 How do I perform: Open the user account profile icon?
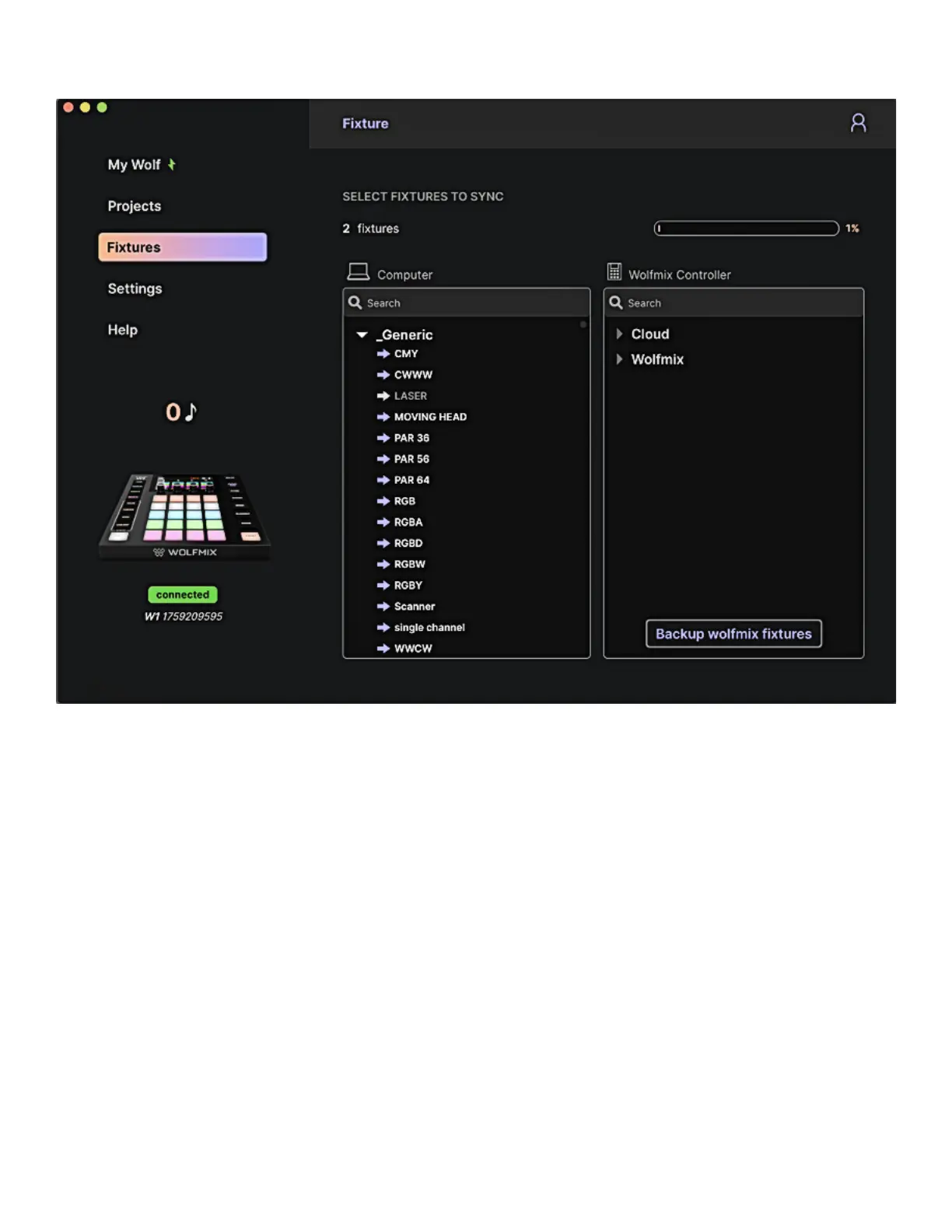coord(858,123)
